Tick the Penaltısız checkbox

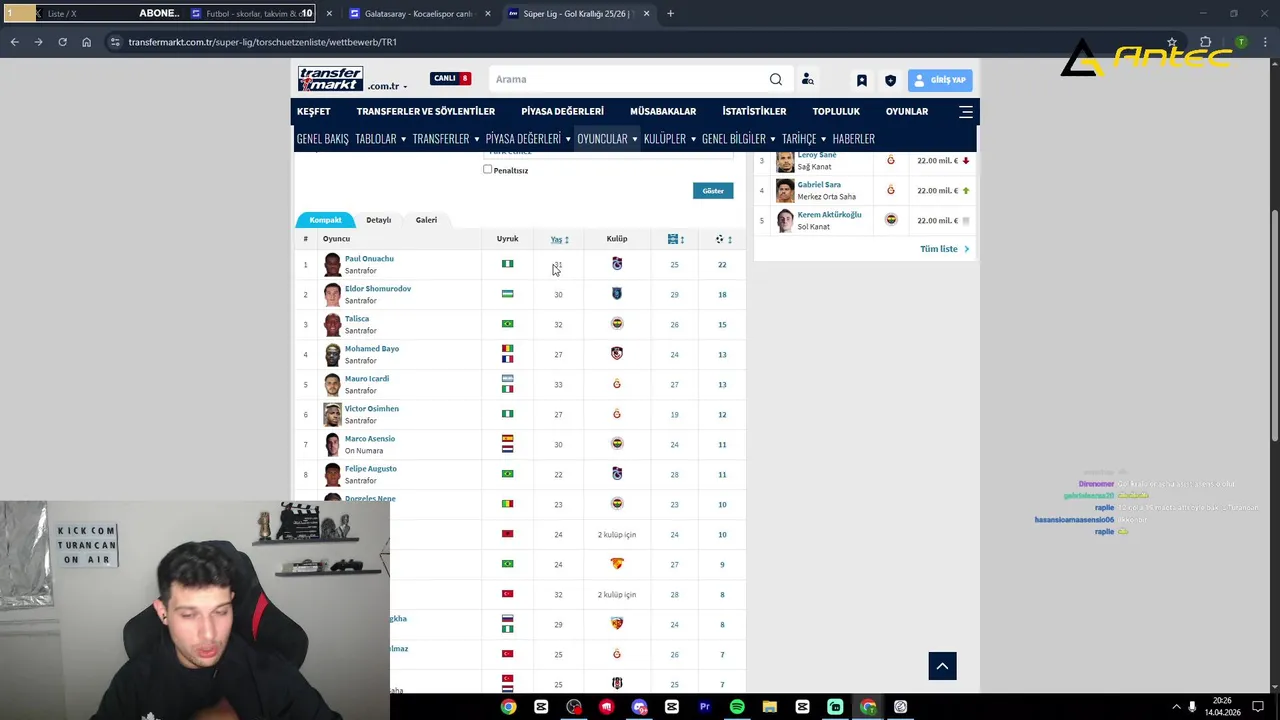488,169
